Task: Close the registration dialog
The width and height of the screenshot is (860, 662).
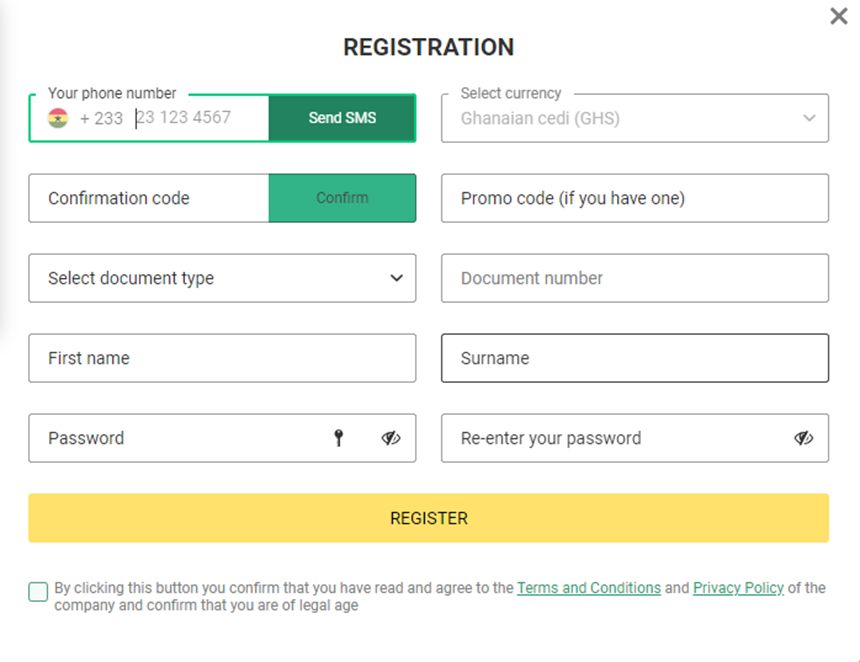Action: tap(838, 16)
